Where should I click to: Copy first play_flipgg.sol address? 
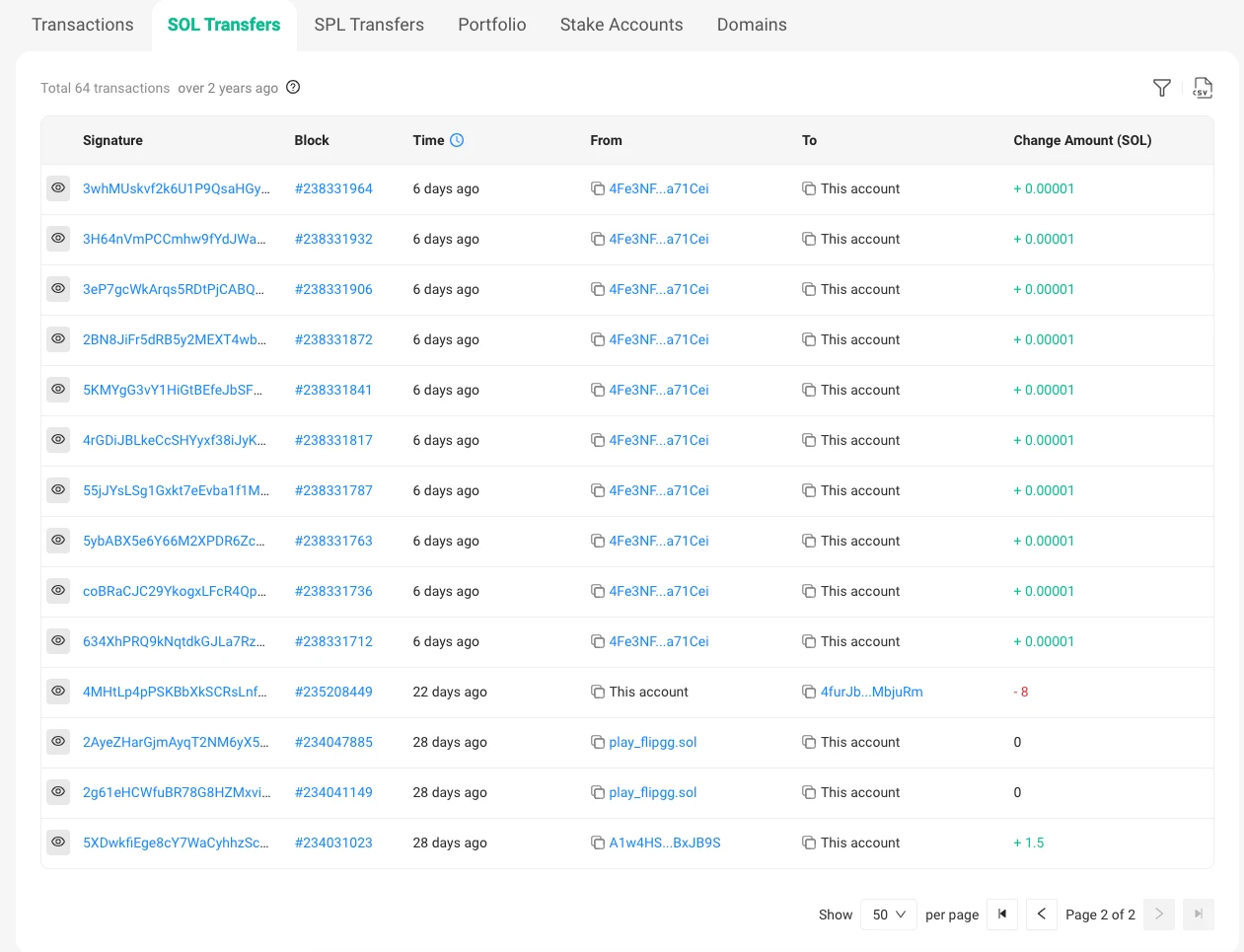point(597,742)
